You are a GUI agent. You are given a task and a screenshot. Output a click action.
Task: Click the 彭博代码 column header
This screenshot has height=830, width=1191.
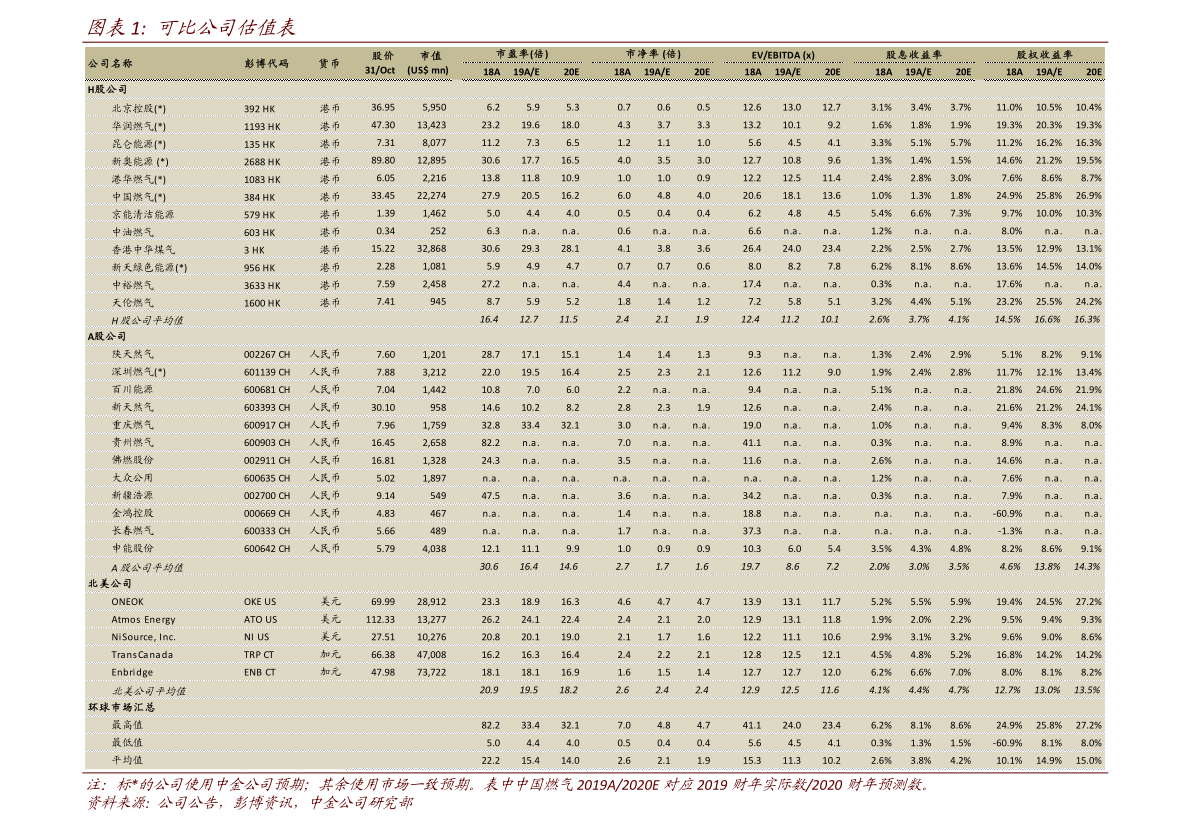[x=266, y=63]
